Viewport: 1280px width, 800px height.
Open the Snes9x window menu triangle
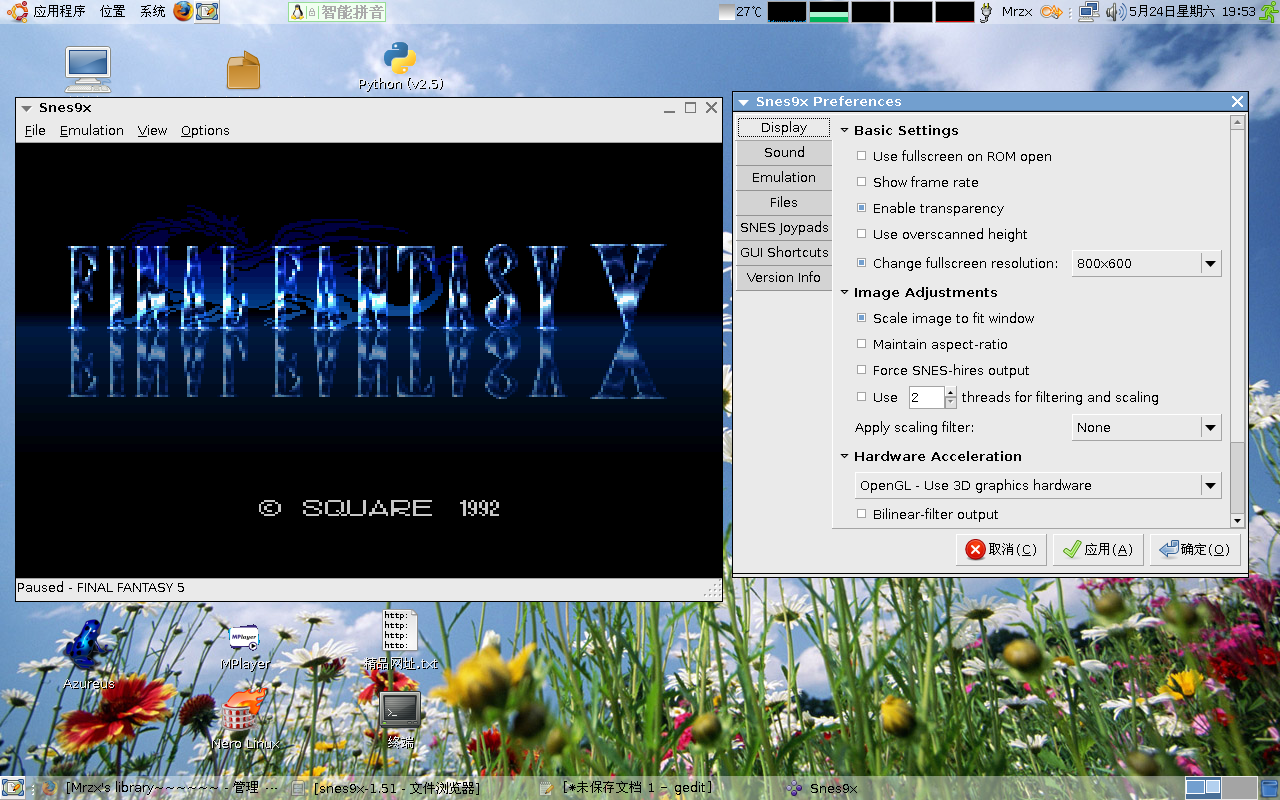(x=27, y=108)
